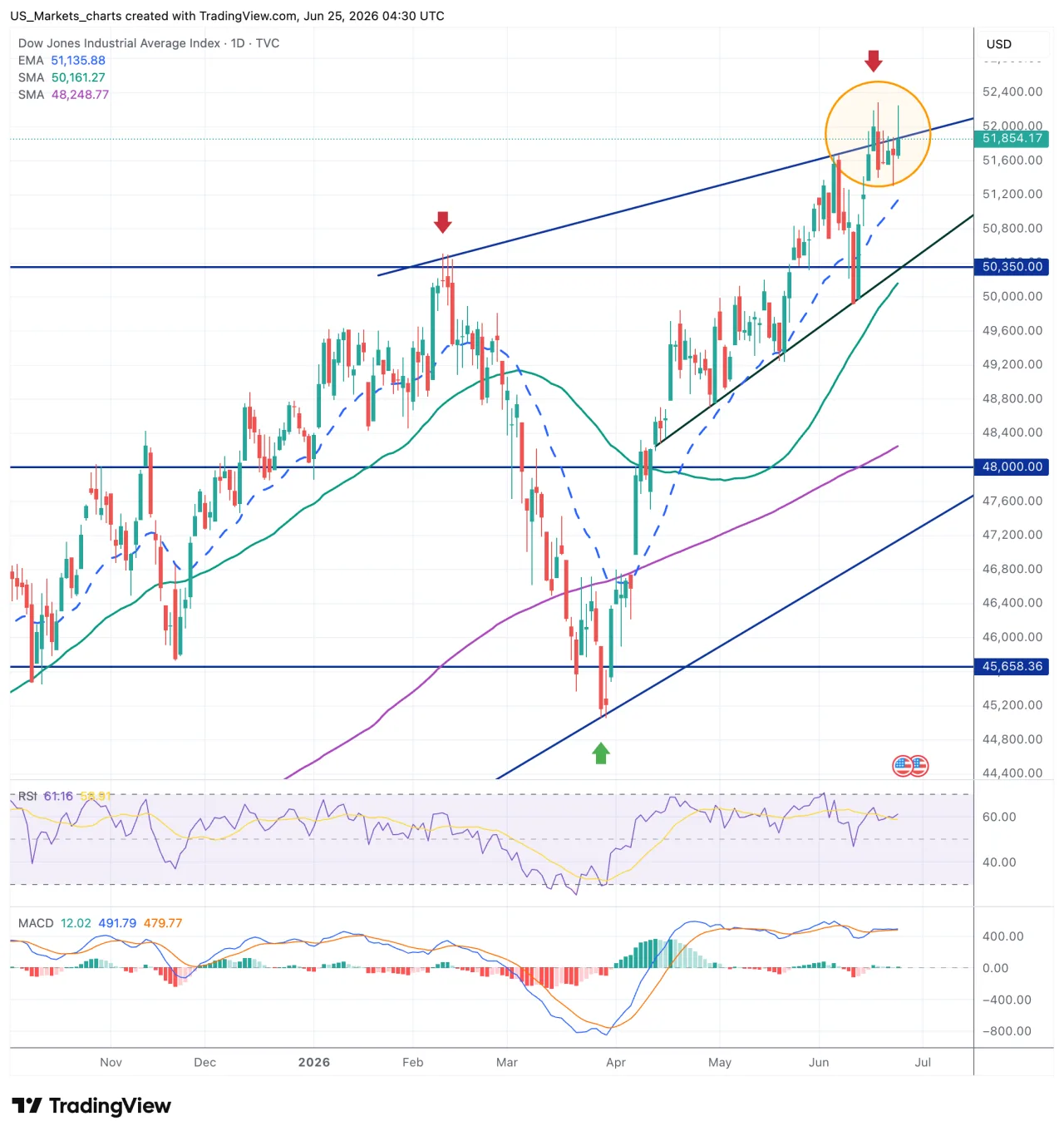Click the Apr label on time axis
The width and height of the screenshot is (1064, 1136).
point(616,1063)
